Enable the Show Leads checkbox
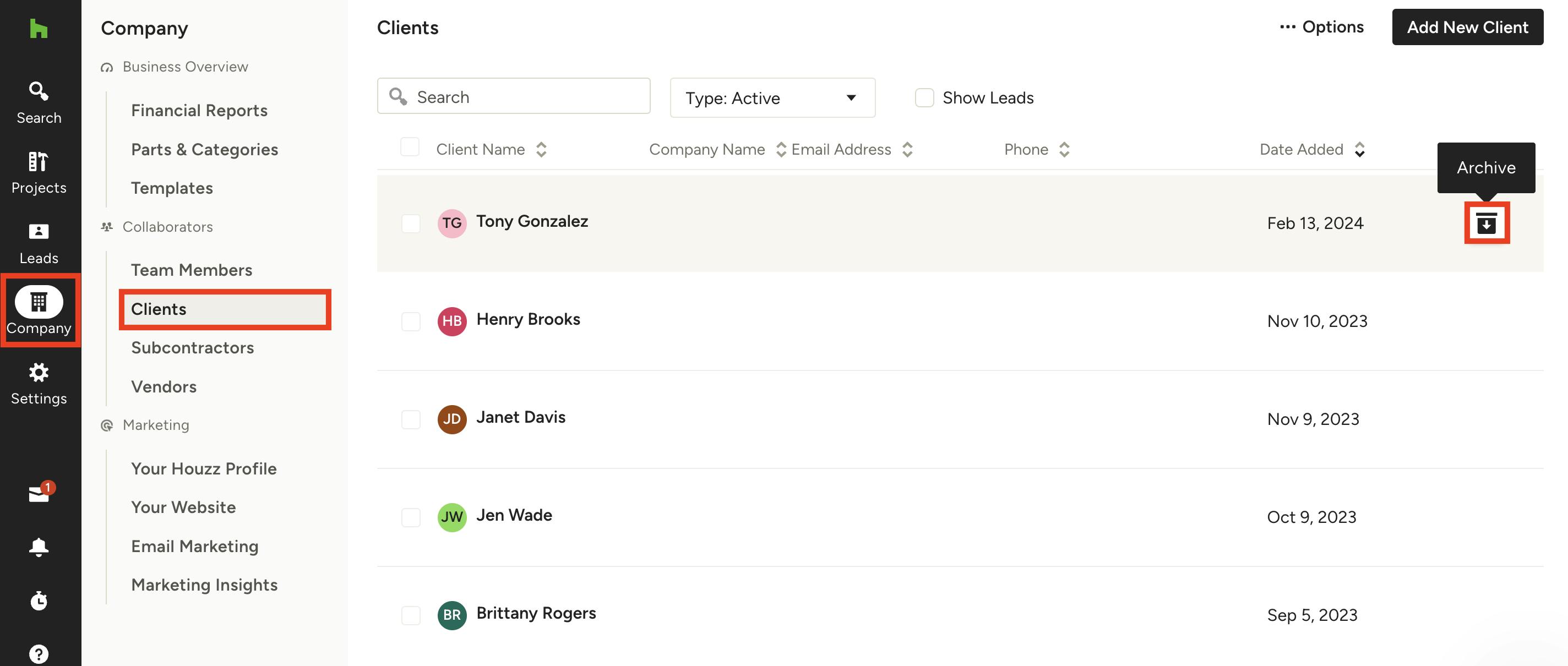 (924, 98)
